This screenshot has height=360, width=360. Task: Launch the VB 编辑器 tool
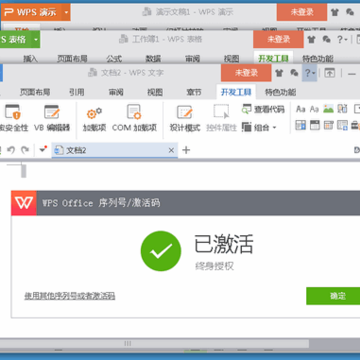52,118
